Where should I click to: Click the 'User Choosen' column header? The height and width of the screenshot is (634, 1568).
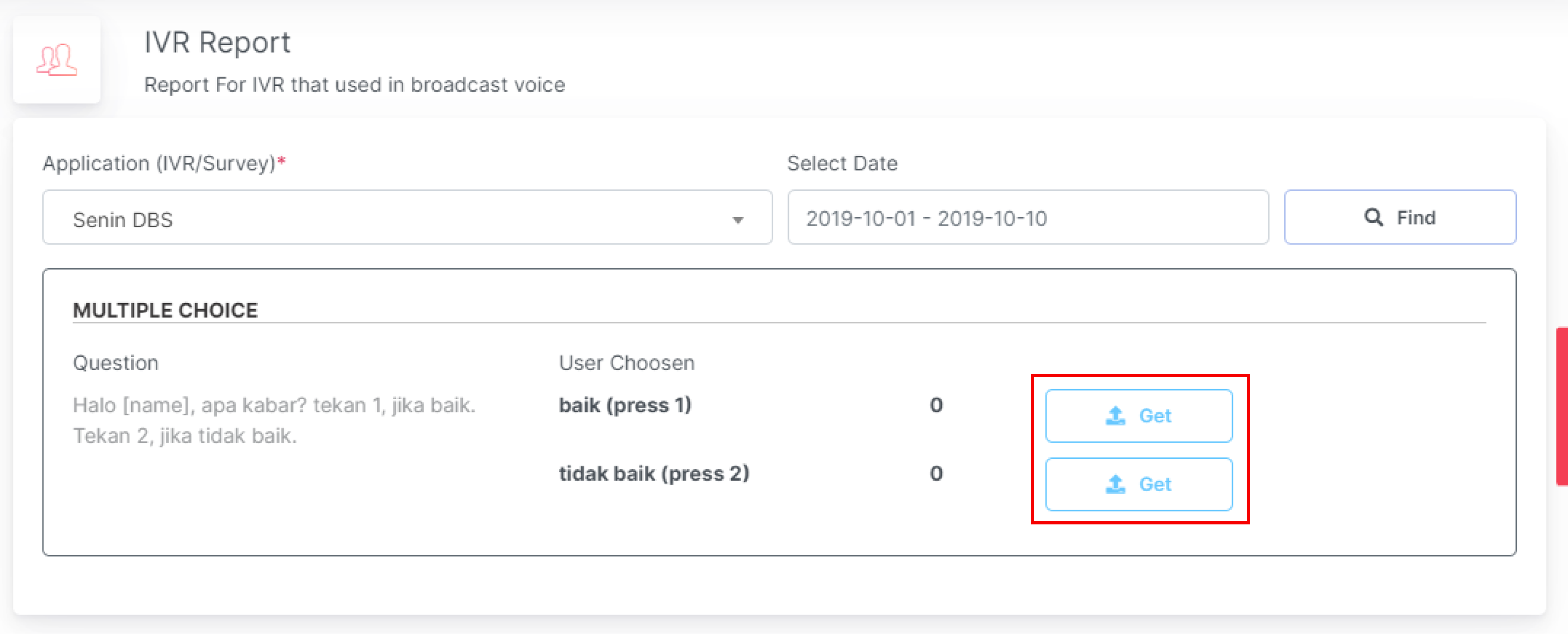[x=626, y=363]
